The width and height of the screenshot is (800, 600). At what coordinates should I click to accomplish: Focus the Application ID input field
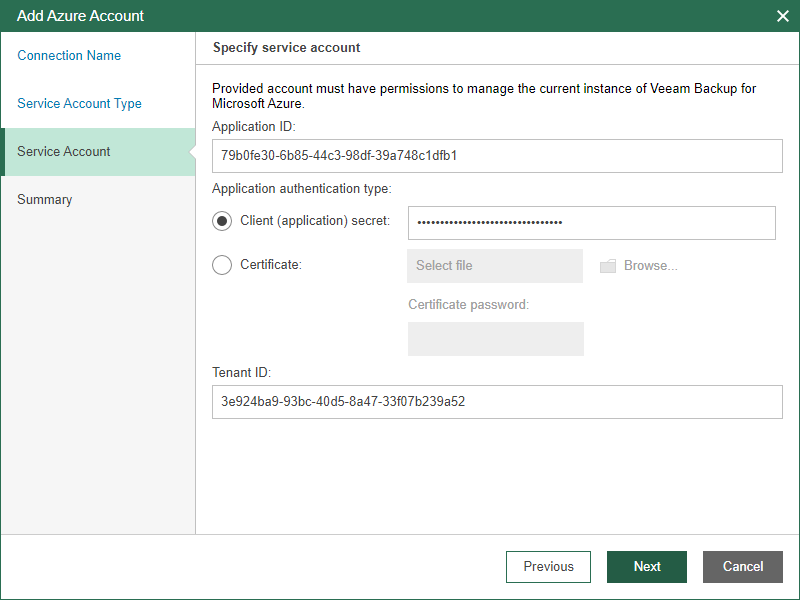pyautogui.click(x=497, y=156)
